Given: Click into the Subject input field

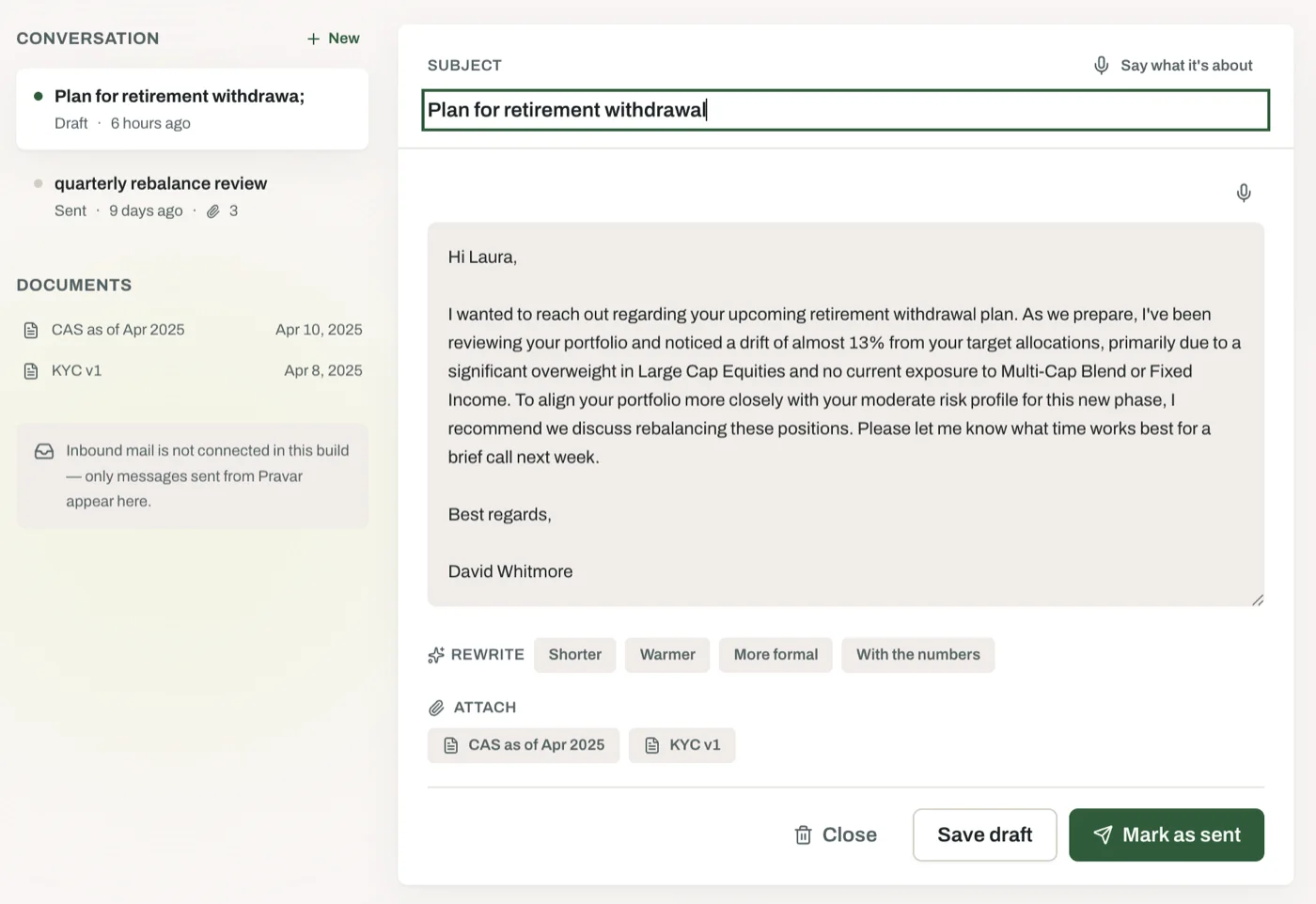Looking at the screenshot, I should pyautogui.click(x=846, y=110).
